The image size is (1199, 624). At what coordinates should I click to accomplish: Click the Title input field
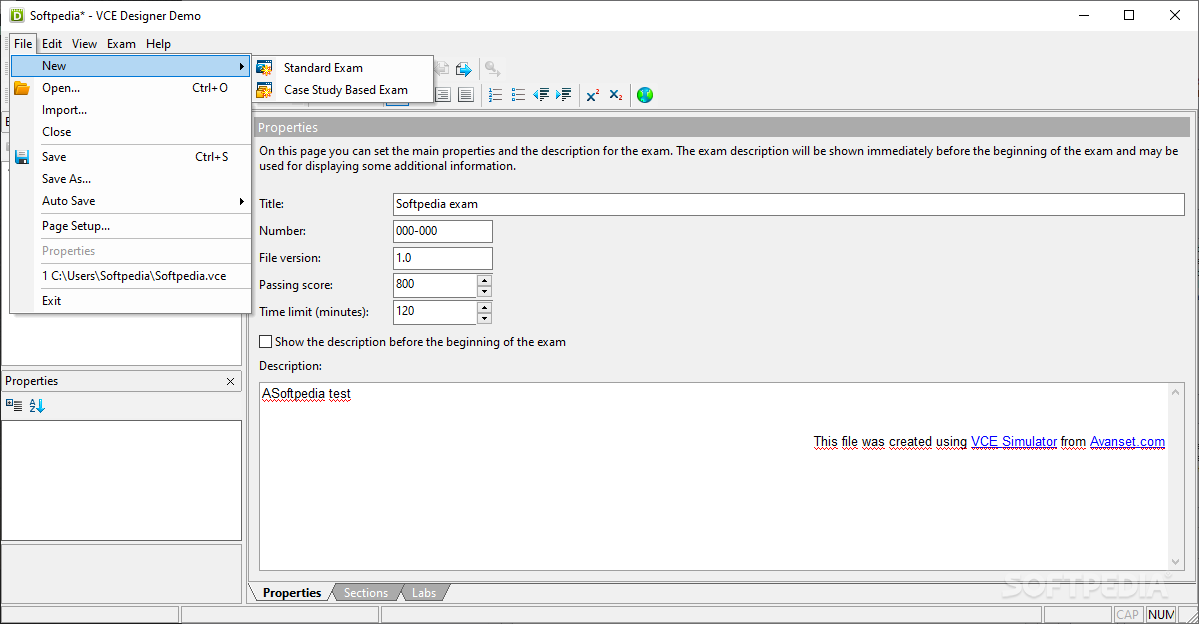(x=788, y=204)
